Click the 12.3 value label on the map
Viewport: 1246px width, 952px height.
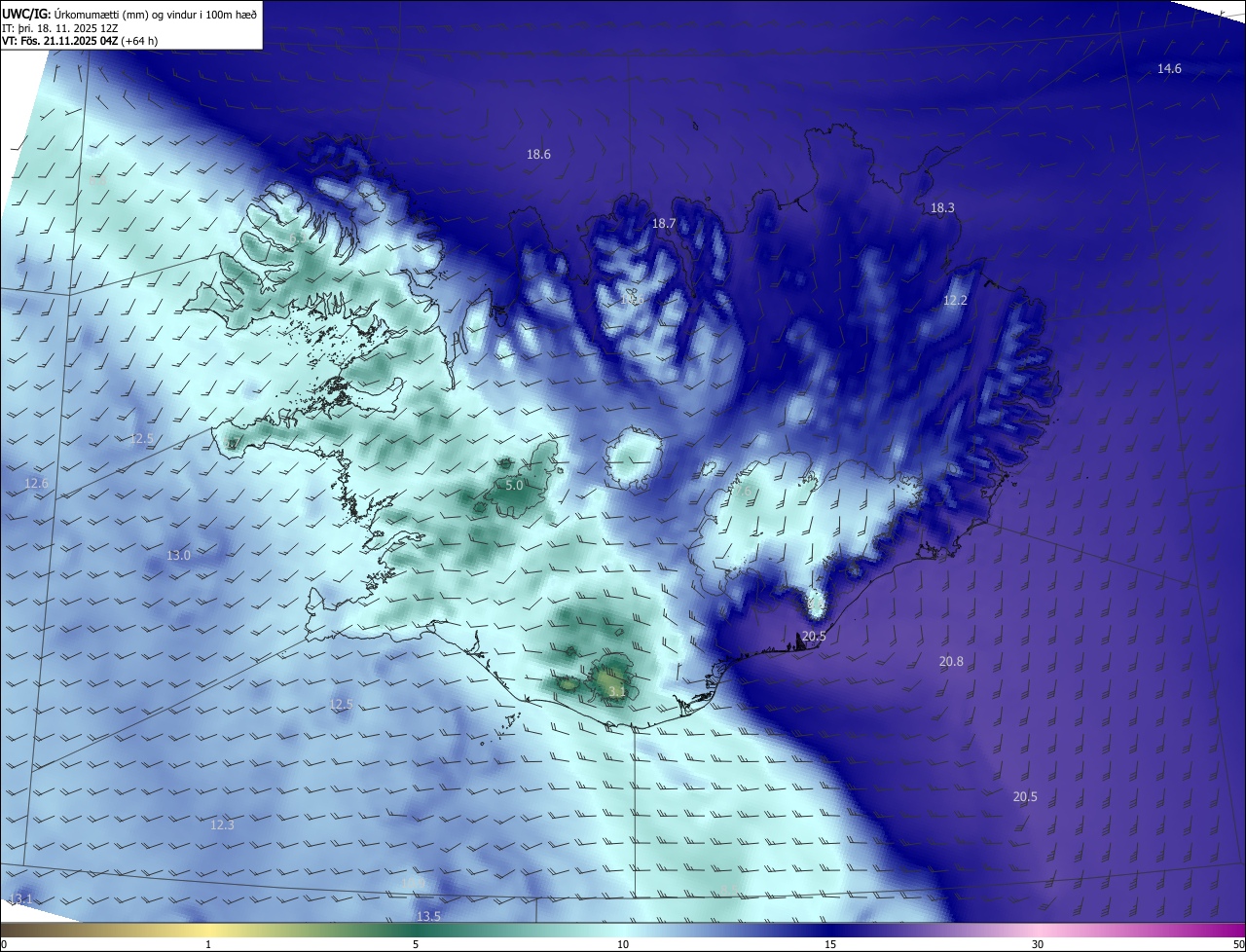pos(222,824)
